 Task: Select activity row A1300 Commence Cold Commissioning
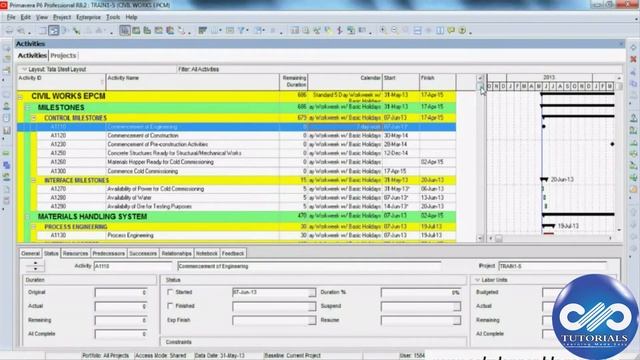(x=237, y=171)
